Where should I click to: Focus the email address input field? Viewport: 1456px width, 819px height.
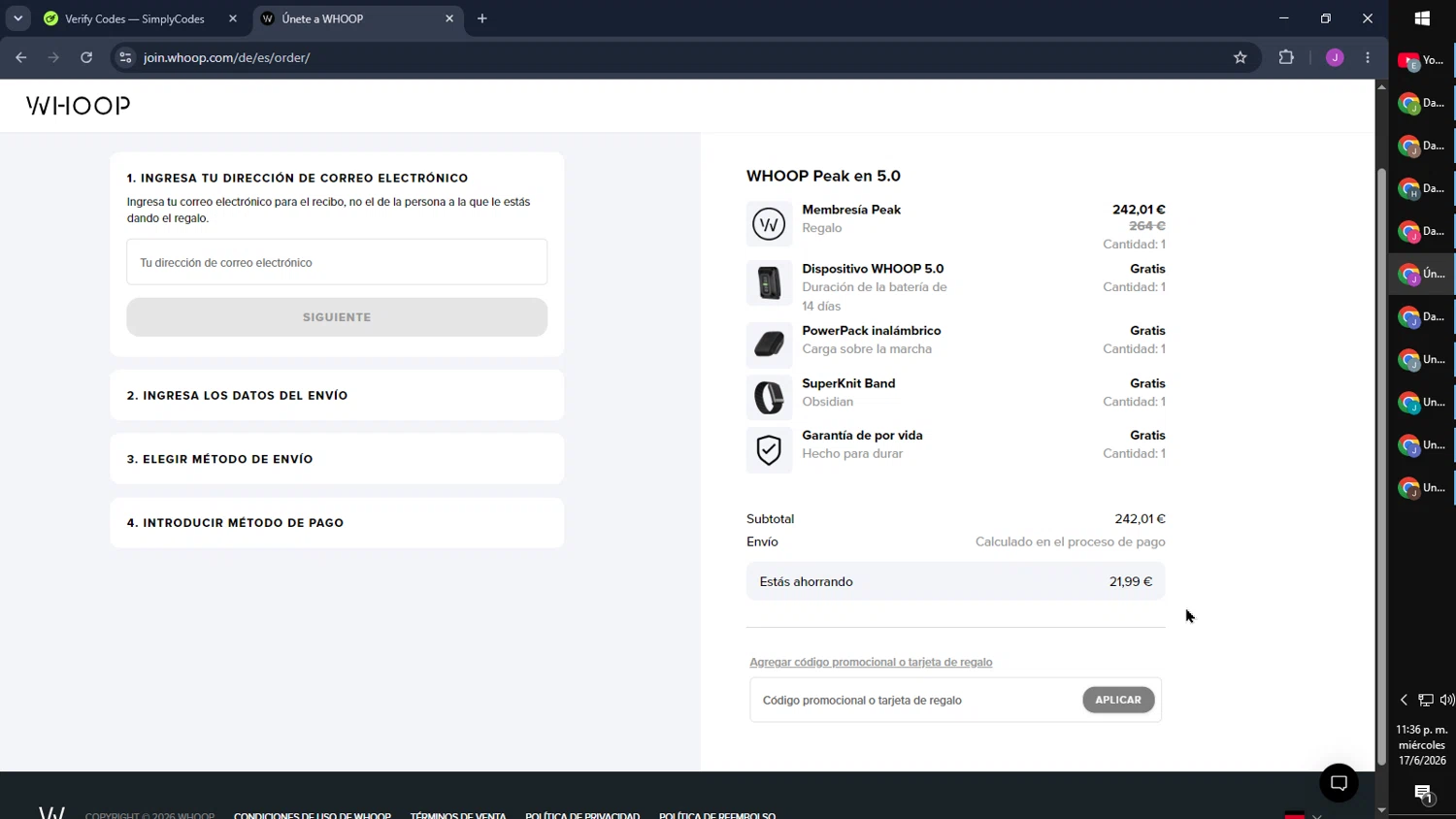coord(337,262)
